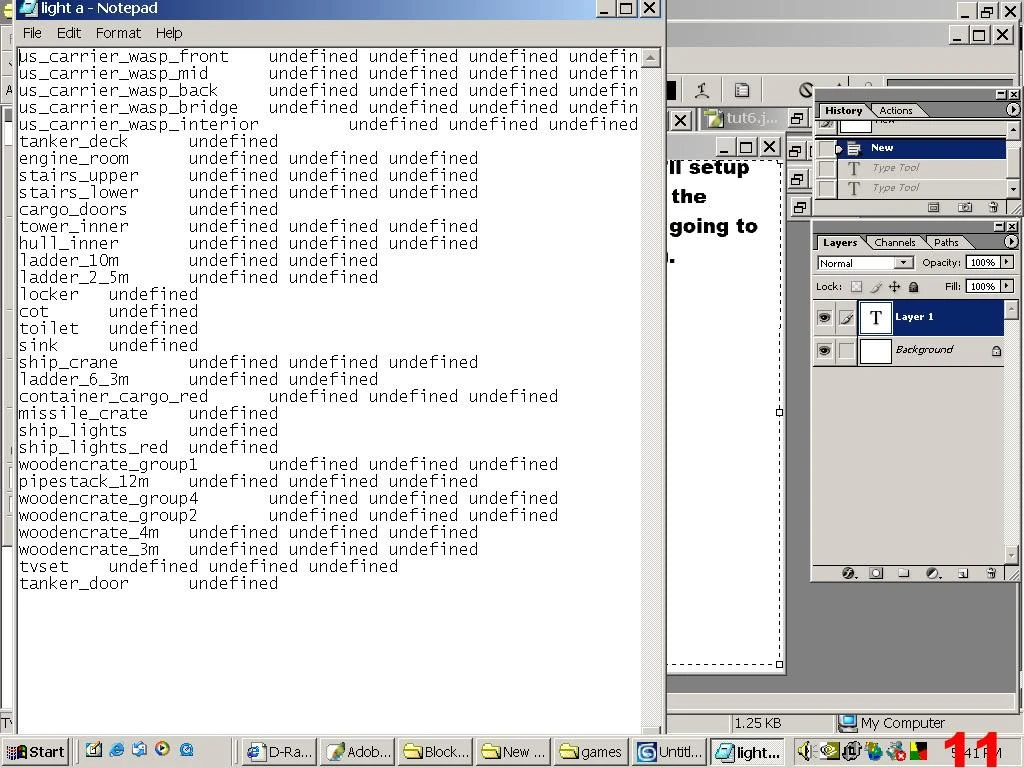Click the volume speaker tray icon
Screen dimensions: 1024x768
[x=805, y=752]
